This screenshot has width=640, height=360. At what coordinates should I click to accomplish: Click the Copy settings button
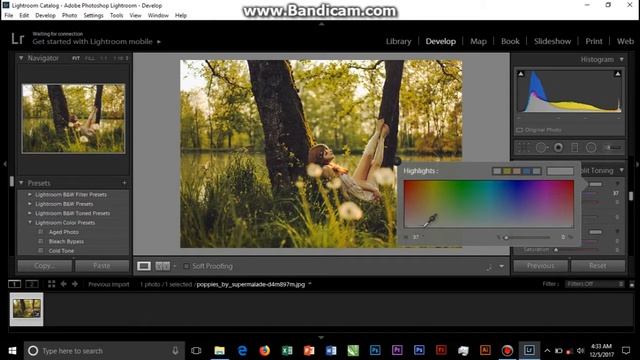tap(45, 266)
